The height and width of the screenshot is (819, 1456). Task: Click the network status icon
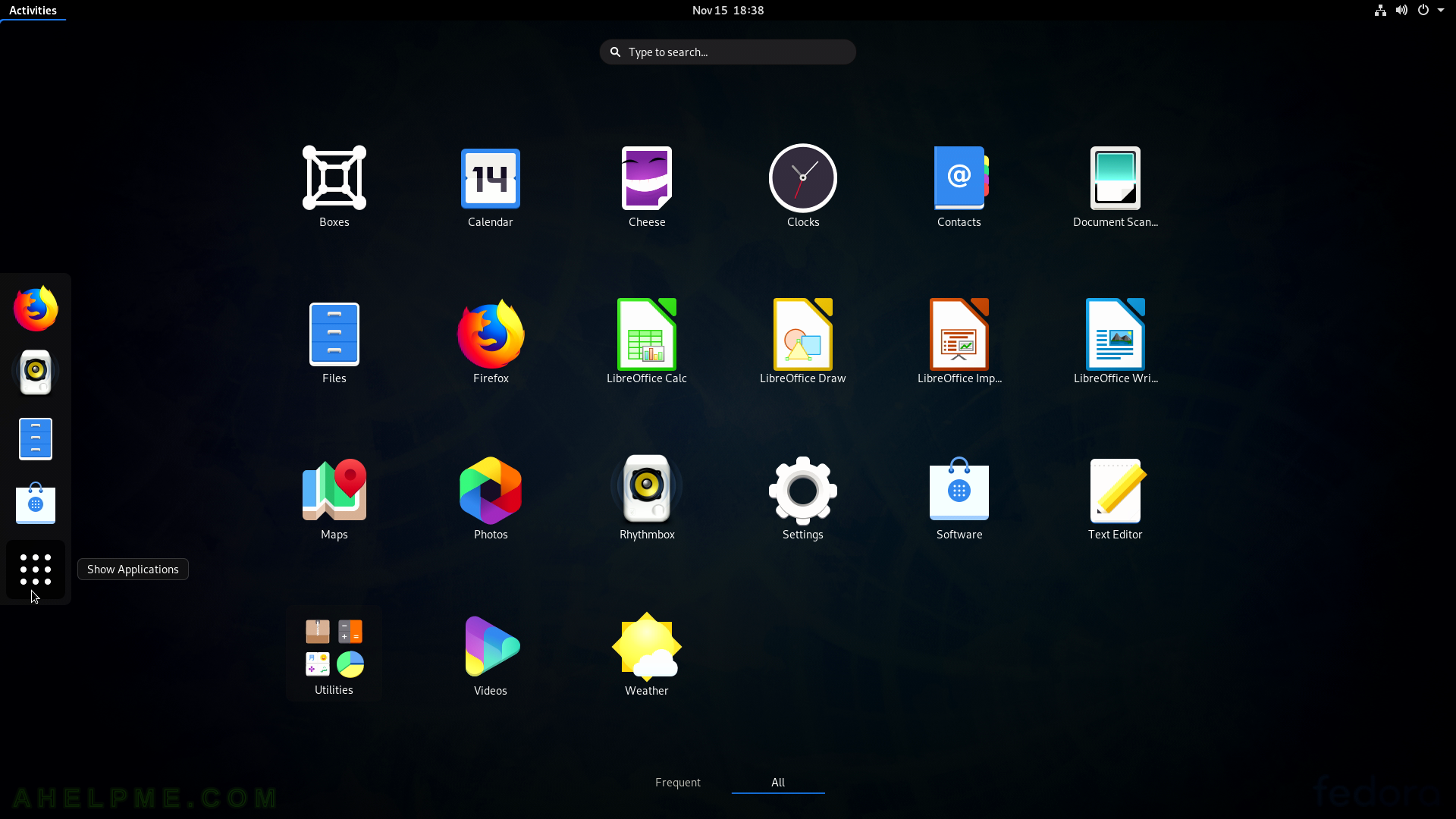(1380, 10)
